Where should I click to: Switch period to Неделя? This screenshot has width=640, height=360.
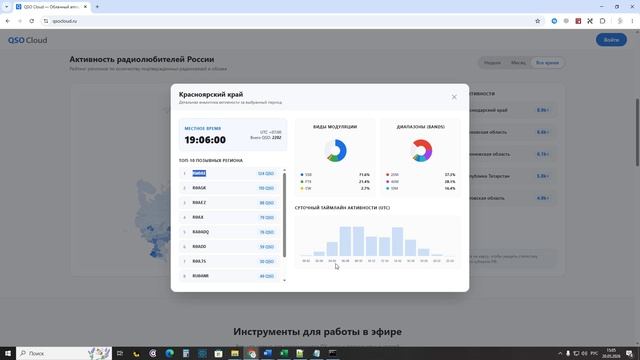click(x=492, y=63)
